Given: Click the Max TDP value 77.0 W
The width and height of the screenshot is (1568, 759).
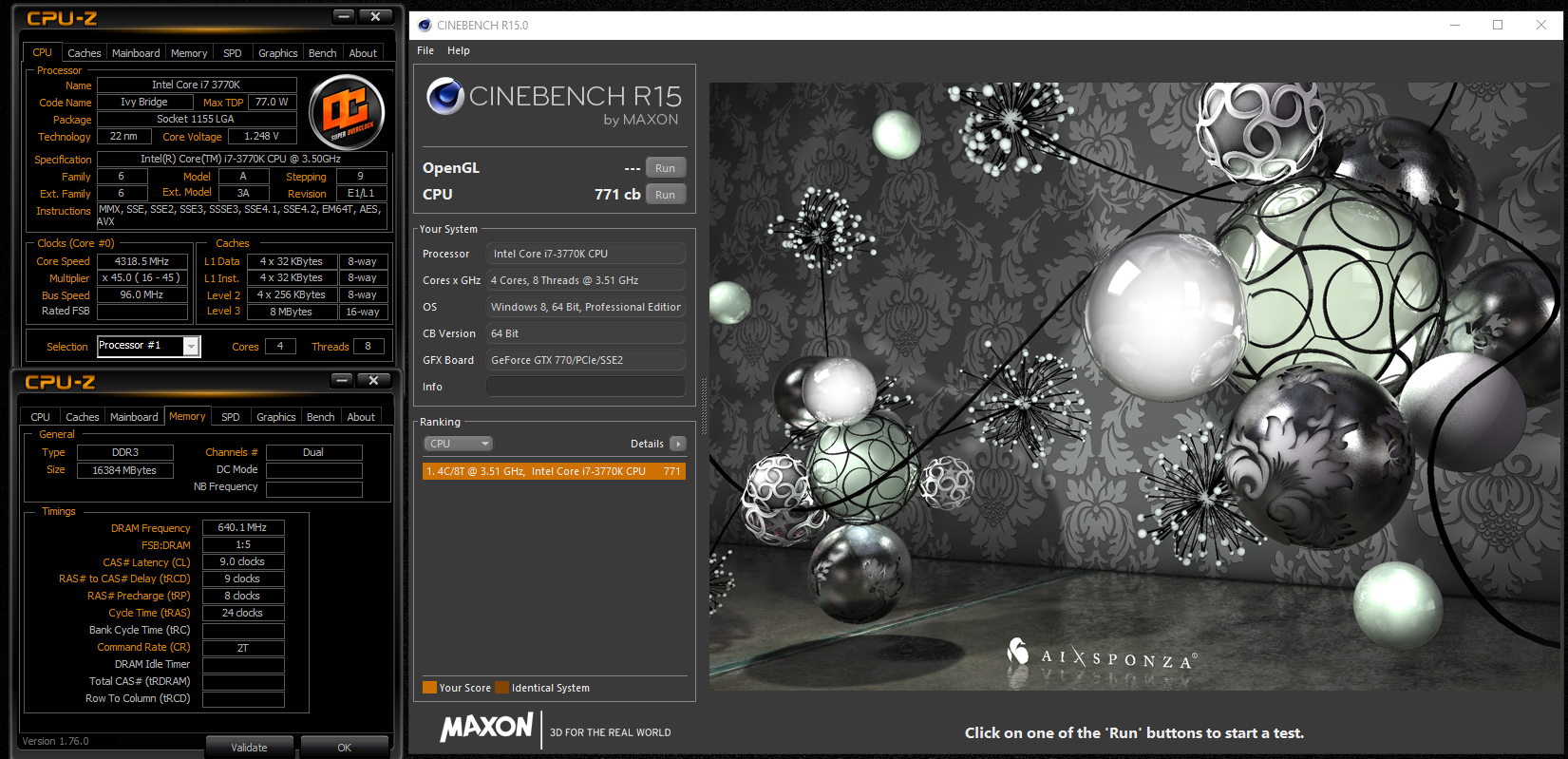Looking at the screenshot, I should point(272,102).
